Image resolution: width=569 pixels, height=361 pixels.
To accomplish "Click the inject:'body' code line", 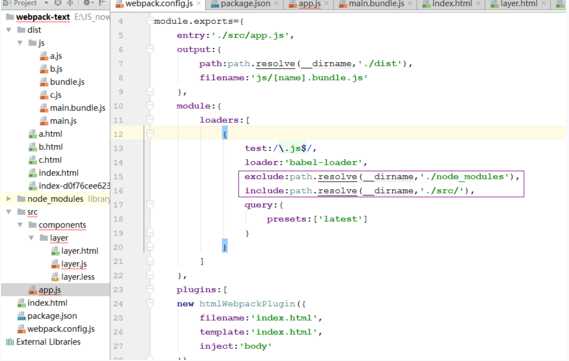I will click(x=236, y=346).
